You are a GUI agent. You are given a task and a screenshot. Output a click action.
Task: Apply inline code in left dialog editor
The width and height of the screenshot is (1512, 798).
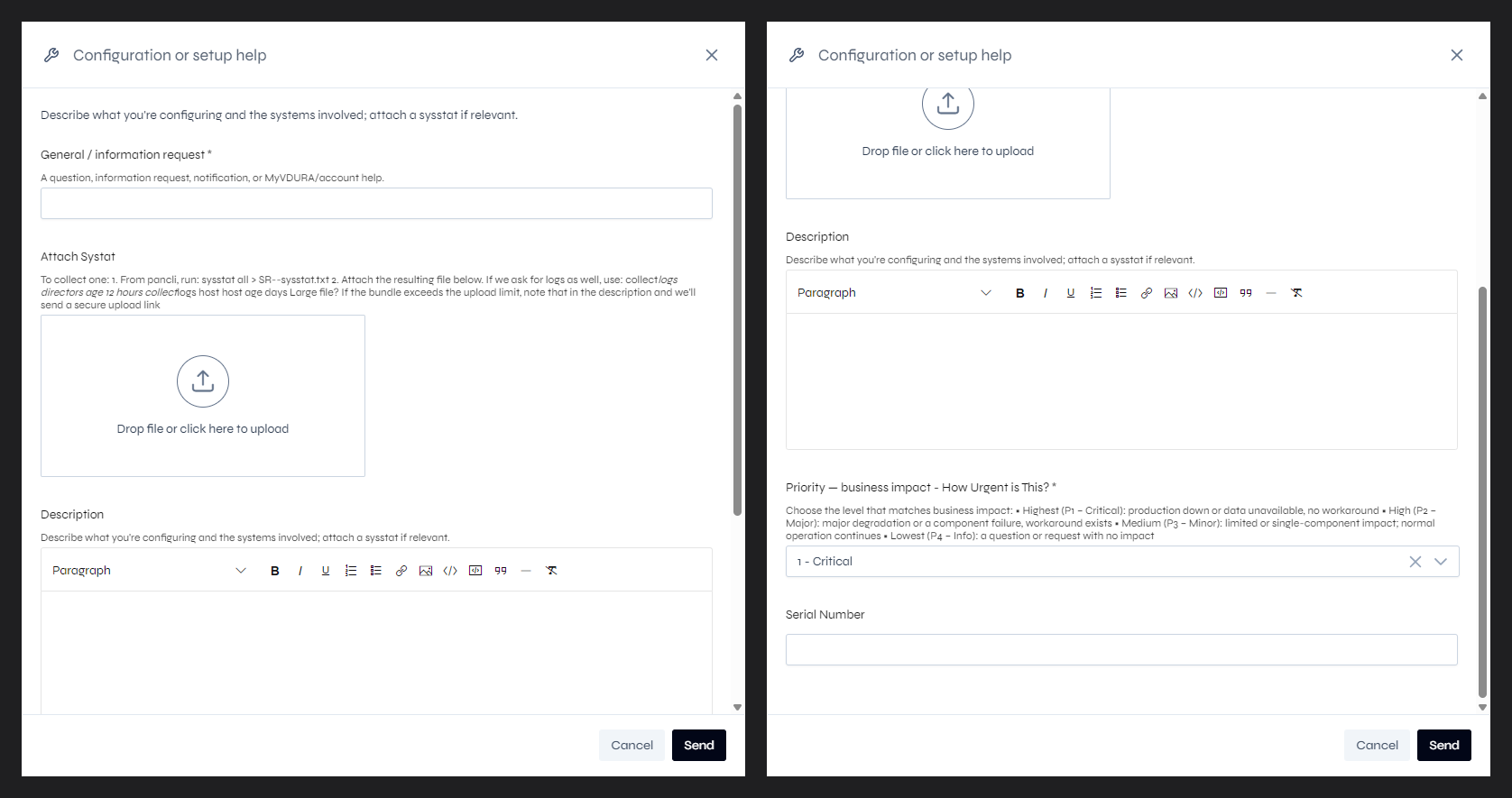tap(450, 571)
